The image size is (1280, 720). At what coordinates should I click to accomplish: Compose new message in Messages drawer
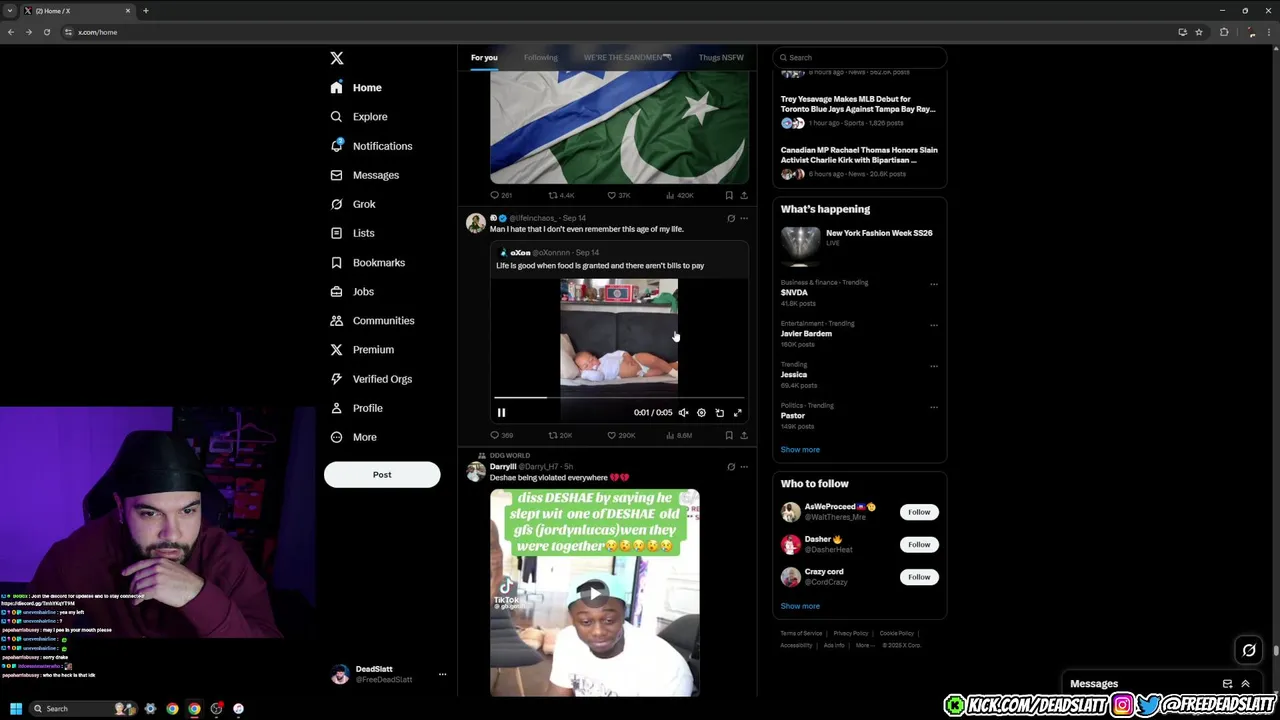(1227, 684)
